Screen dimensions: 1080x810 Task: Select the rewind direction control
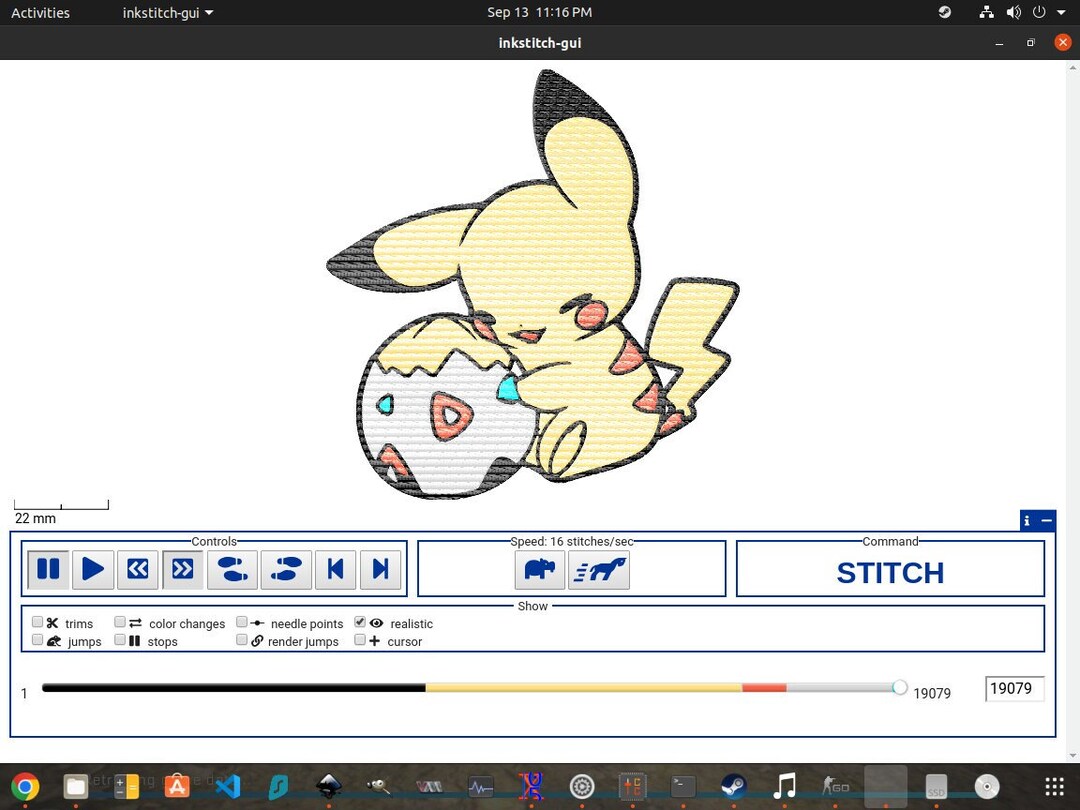(138, 569)
